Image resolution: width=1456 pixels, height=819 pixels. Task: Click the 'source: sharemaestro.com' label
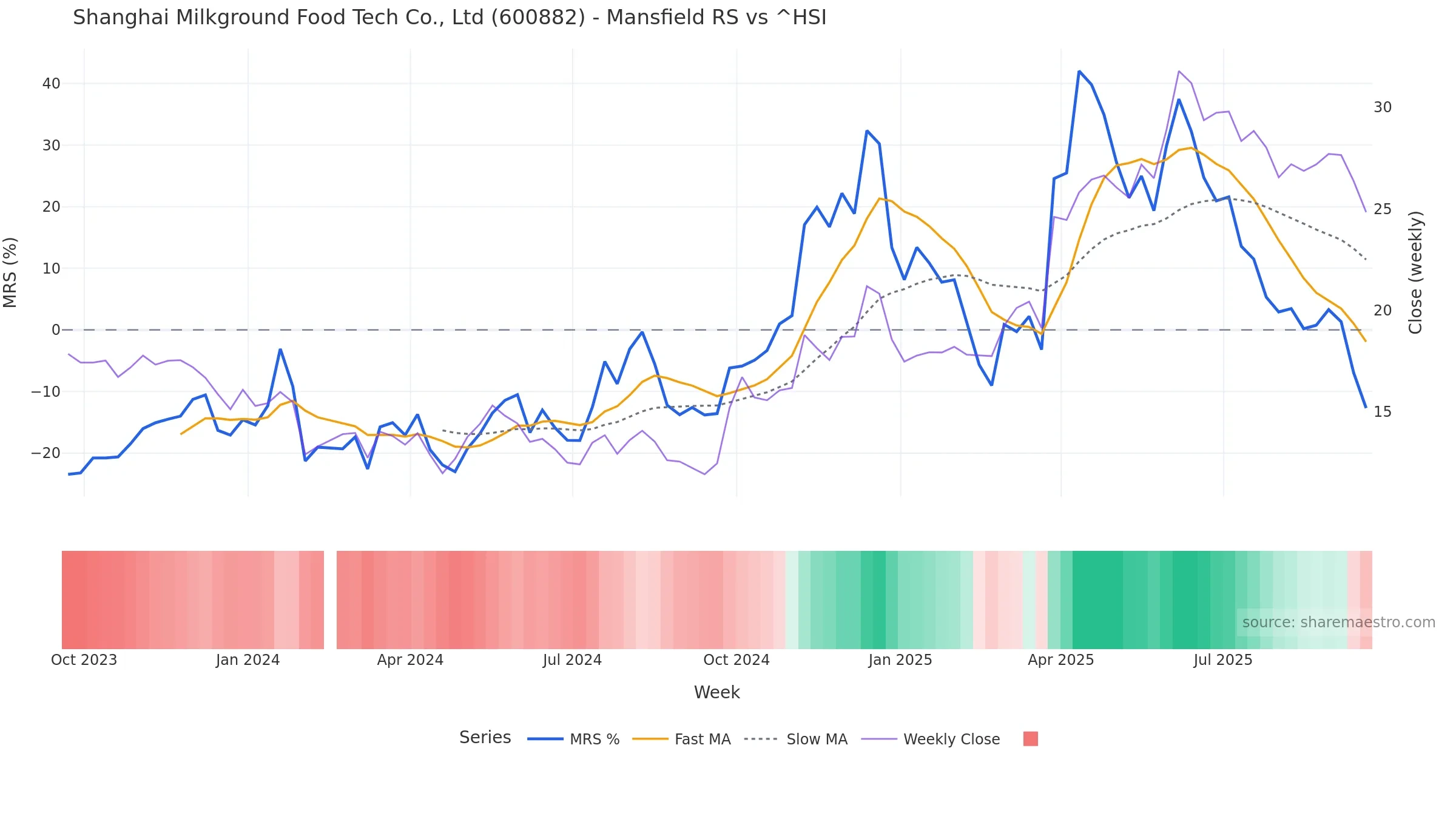pos(1338,622)
